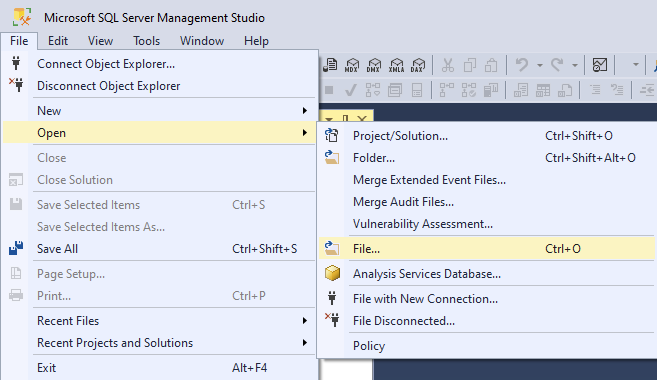Click the Display Estimated Execution Plan icon
657x380 pixels.
pos(372,90)
